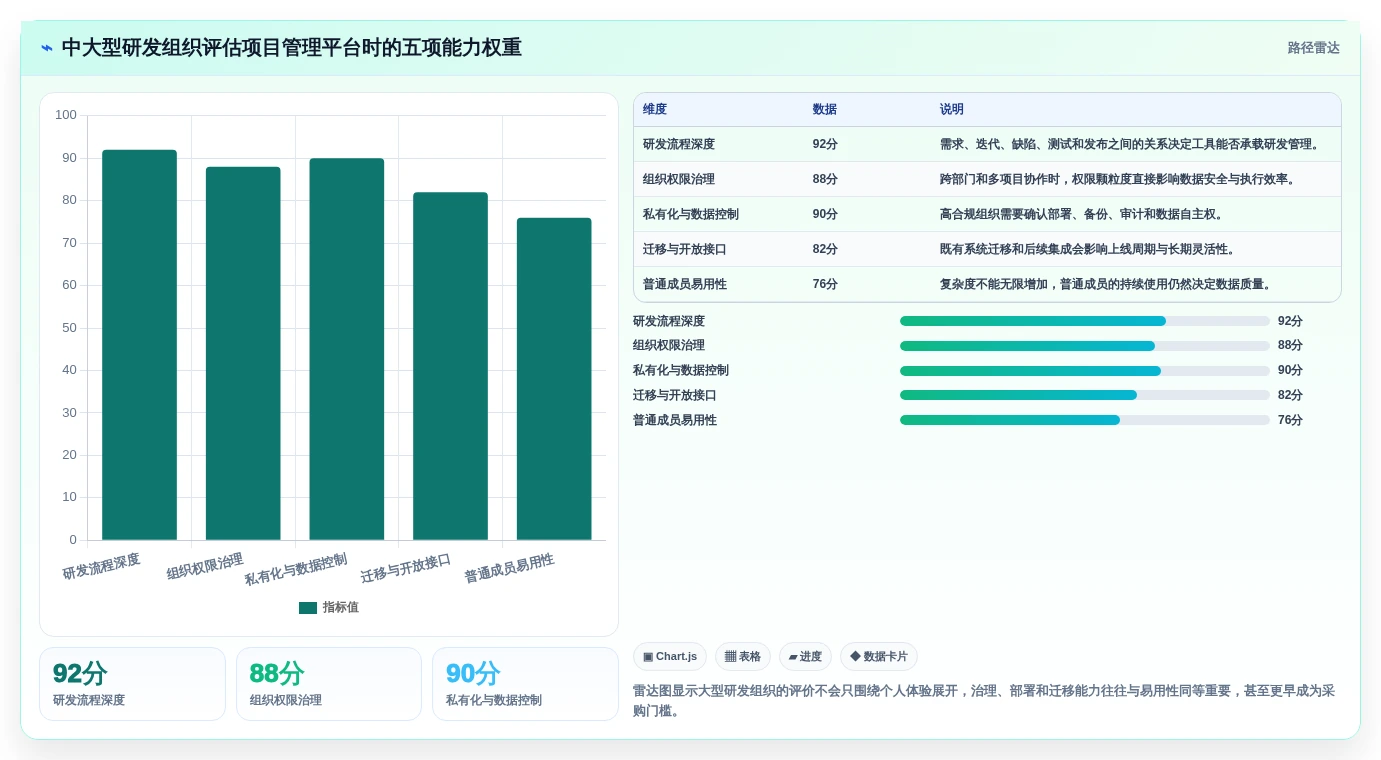
Task: Open the 88分 组织权限治理 stat card
Action: pyautogui.click(x=329, y=684)
